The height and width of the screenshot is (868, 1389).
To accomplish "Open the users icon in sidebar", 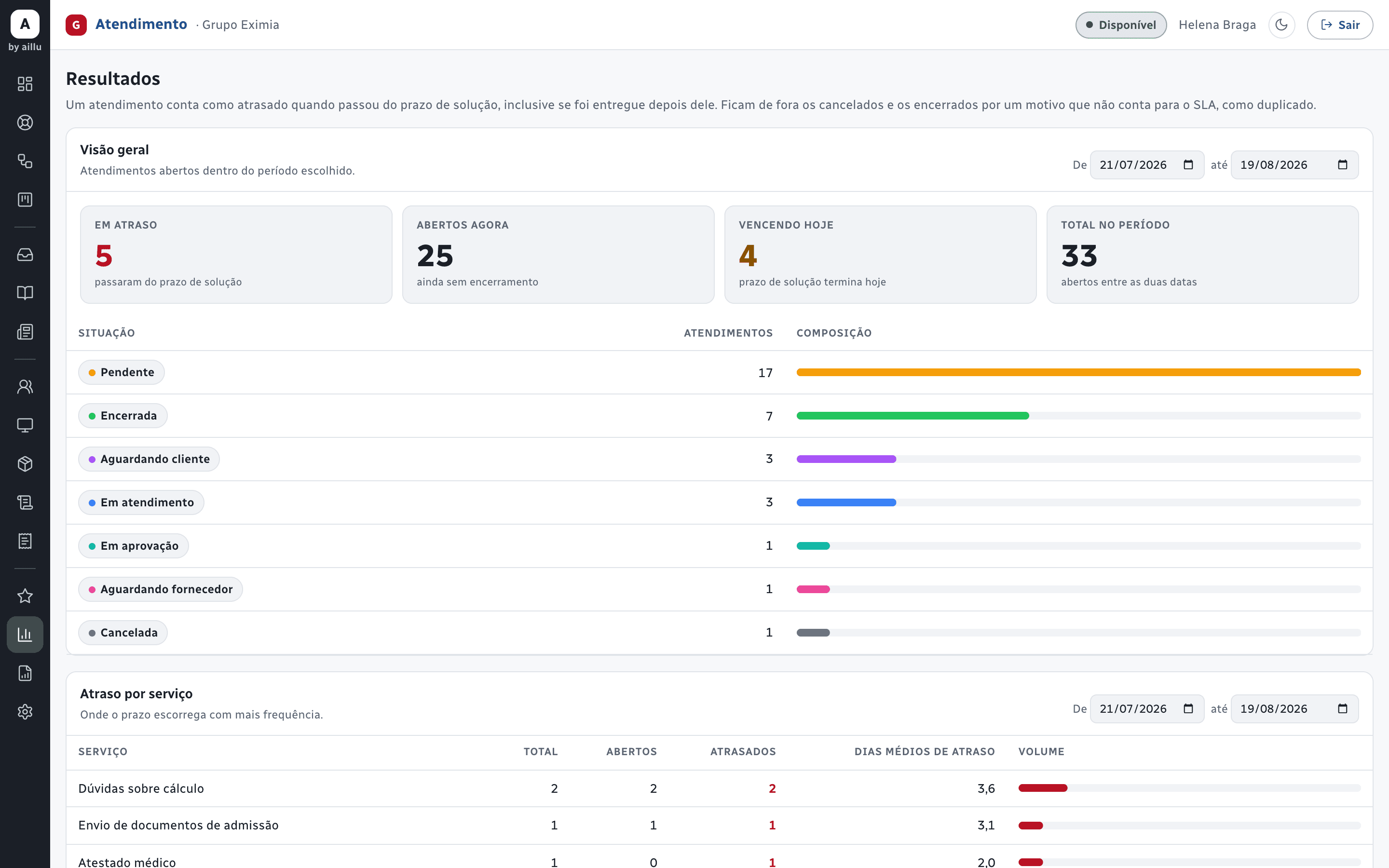I will (x=25, y=386).
